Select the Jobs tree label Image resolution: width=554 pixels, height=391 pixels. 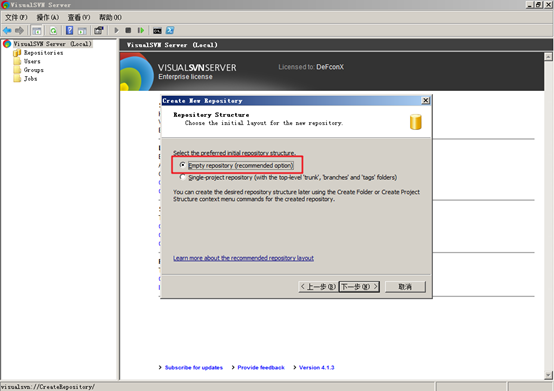coord(30,79)
